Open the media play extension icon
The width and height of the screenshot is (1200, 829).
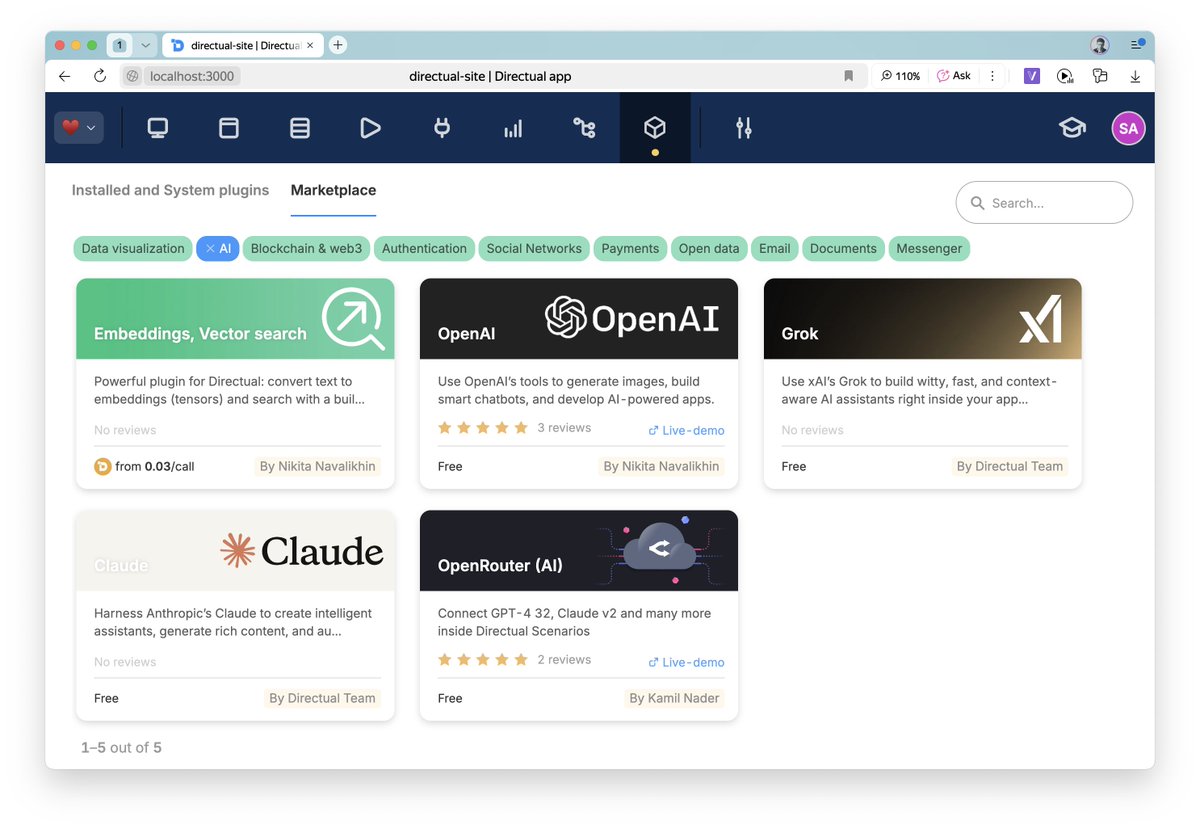point(1066,76)
